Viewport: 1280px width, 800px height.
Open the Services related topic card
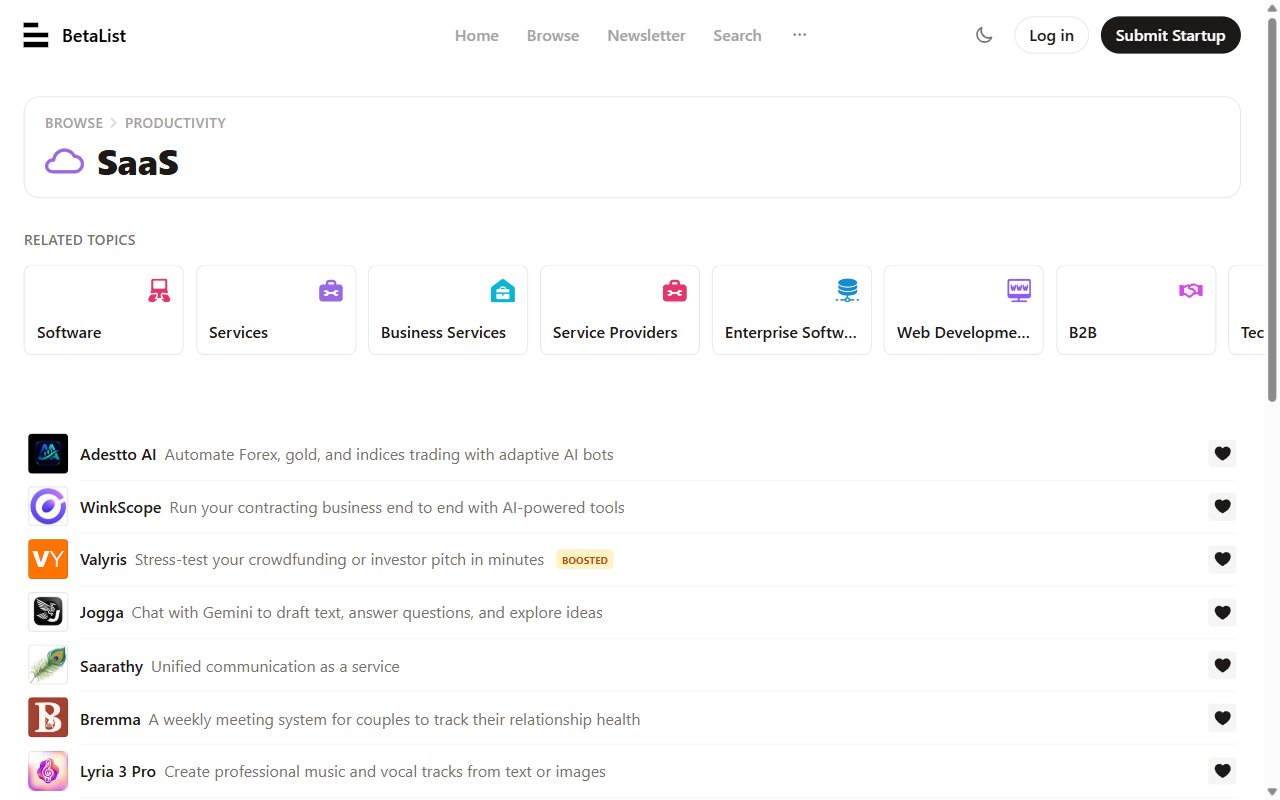pos(276,310)
